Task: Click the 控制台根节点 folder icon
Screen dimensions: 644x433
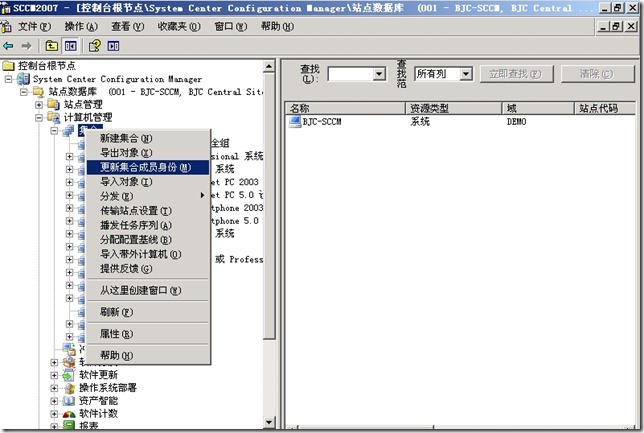Action: pyautogui.click(x=8, y=66)
